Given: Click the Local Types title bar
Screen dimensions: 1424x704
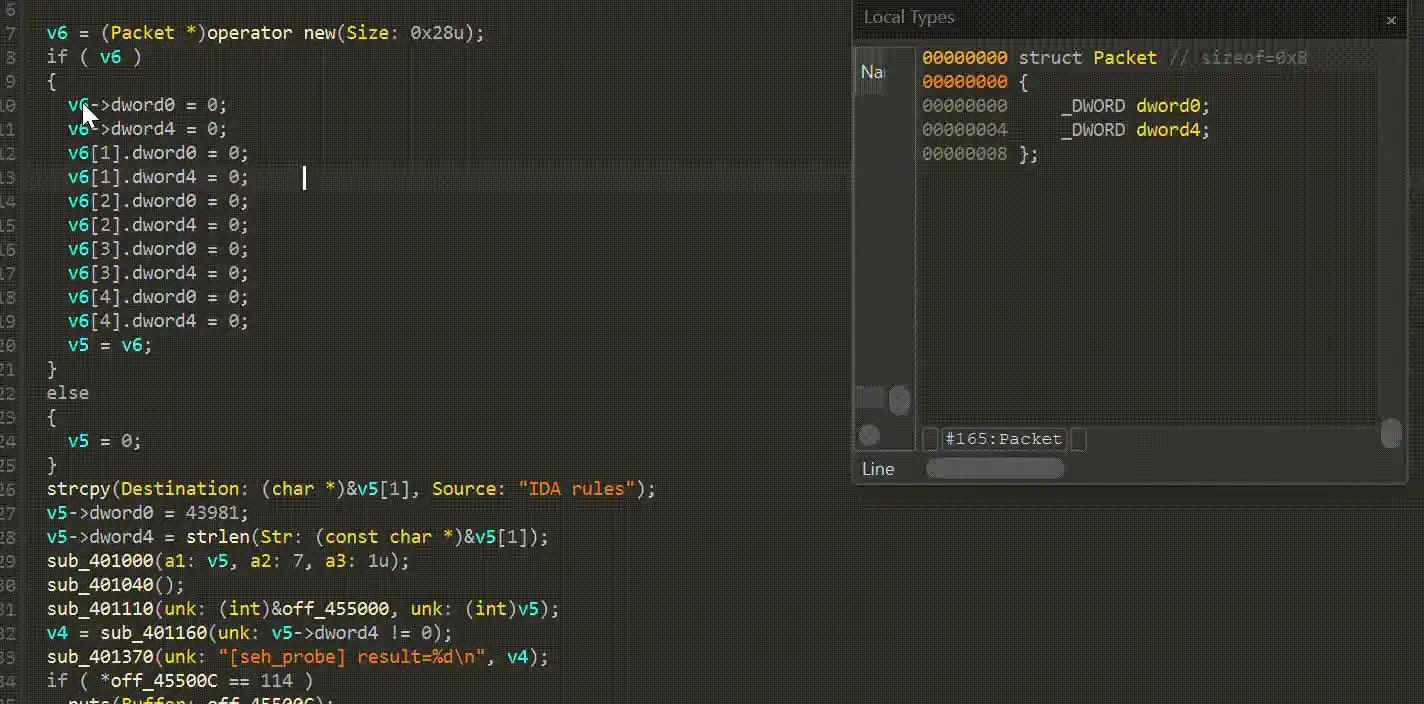Looking at the screenshot, I should pyautogui.click(x=1100, y=18).
